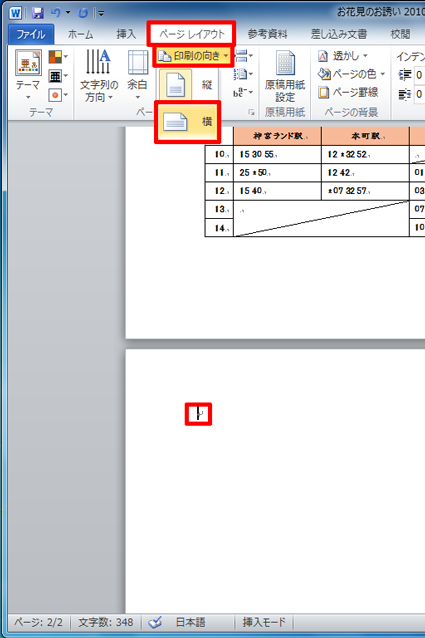425x638 pixels.
Task: Click the spell check icon in status bar
Action: pyautogui.click(x=155, y=622)
